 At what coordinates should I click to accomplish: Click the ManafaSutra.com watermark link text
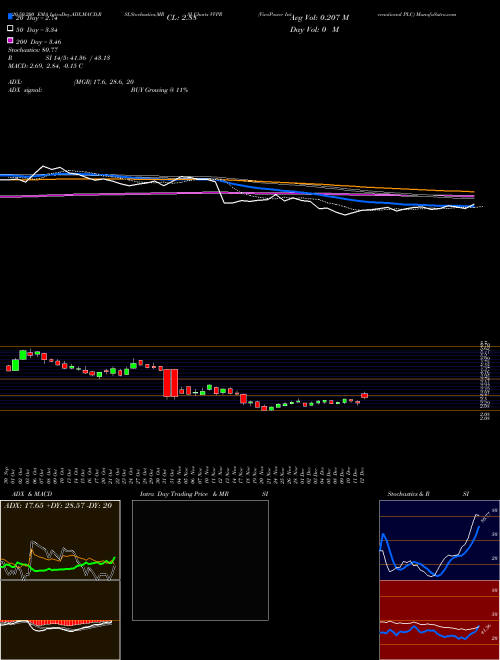437,14
